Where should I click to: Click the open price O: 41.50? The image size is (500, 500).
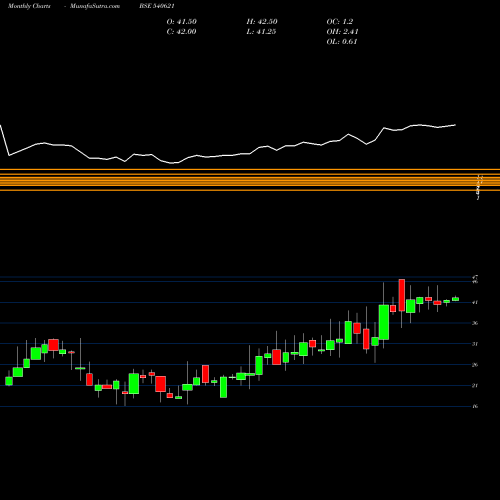click(182, 22)
